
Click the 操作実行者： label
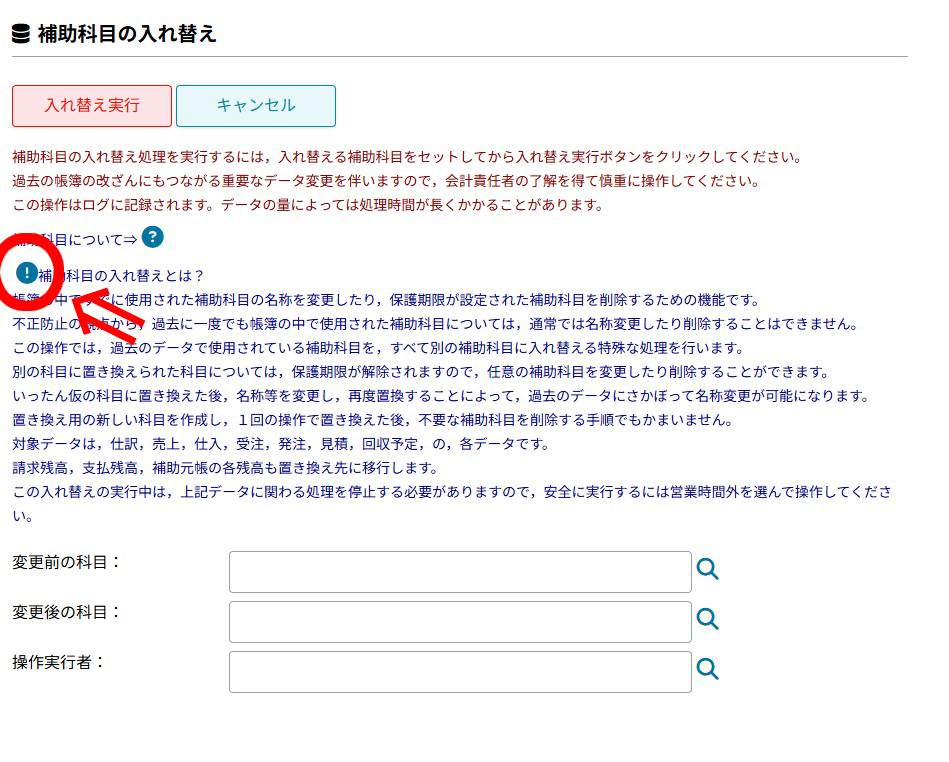click(x=59, y=662)
